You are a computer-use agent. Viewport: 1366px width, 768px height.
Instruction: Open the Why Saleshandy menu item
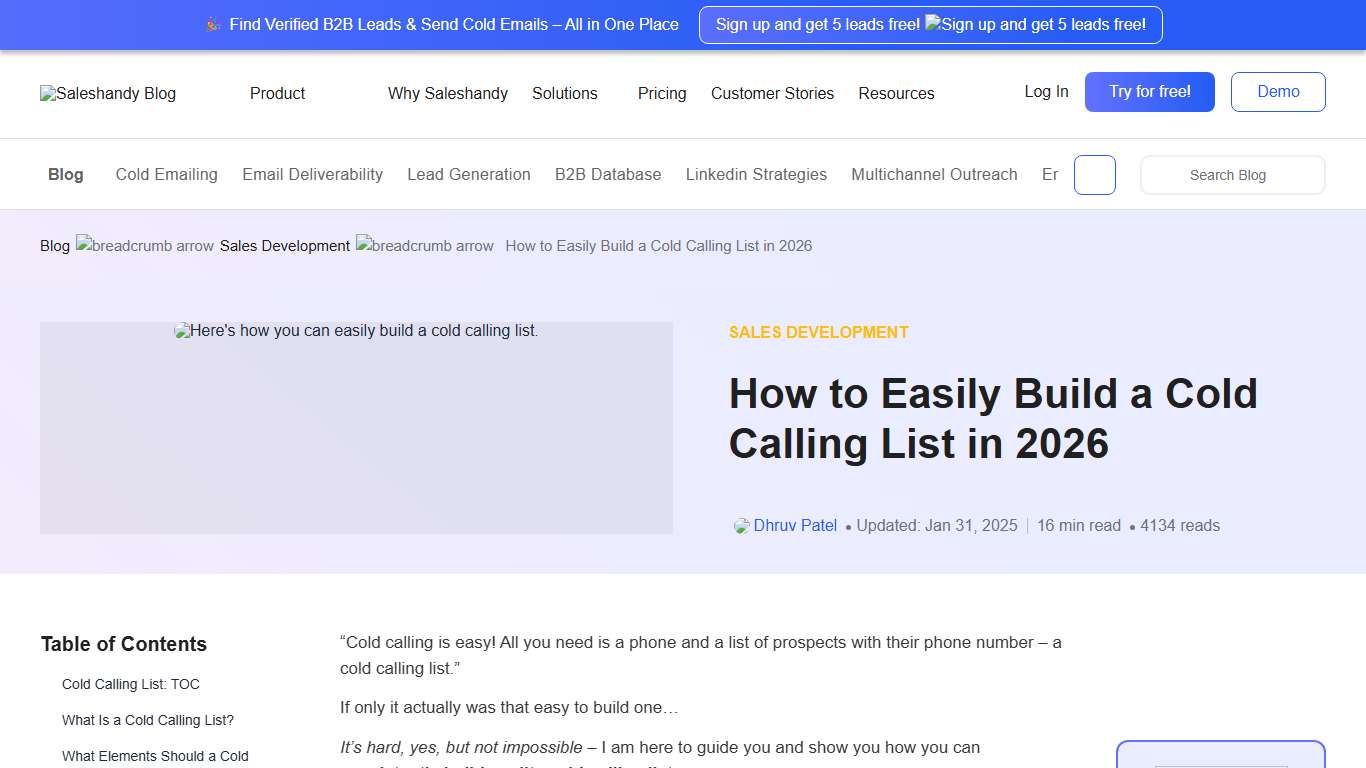(x=448, y=93)
